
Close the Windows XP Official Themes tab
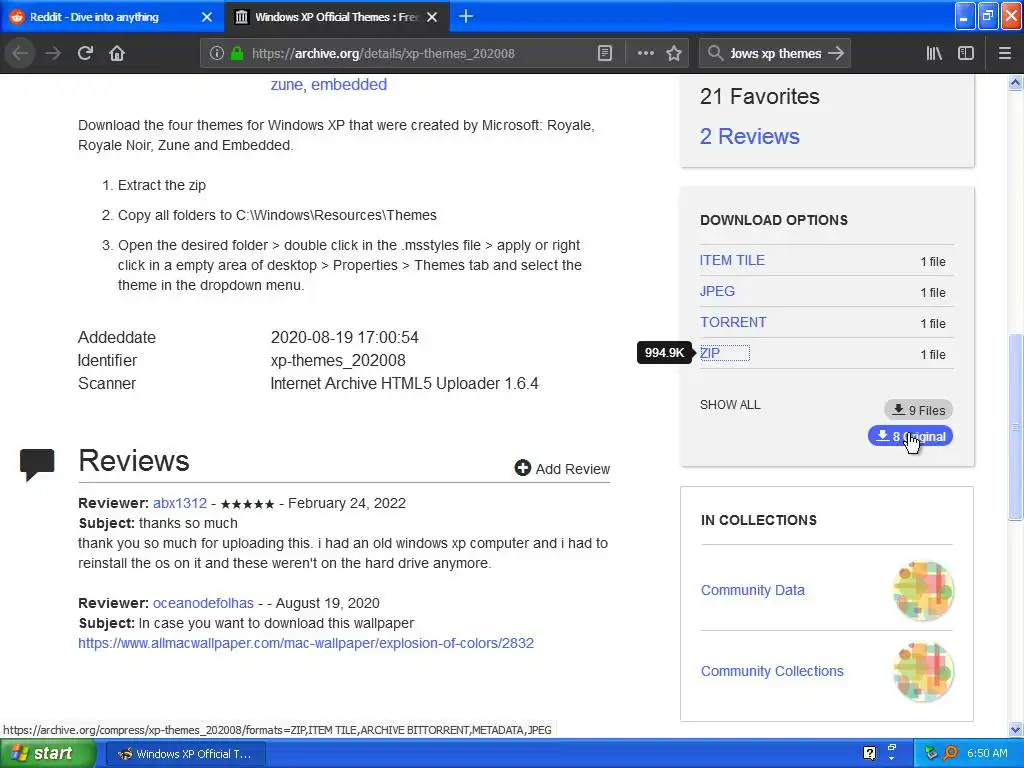(432, 17)
